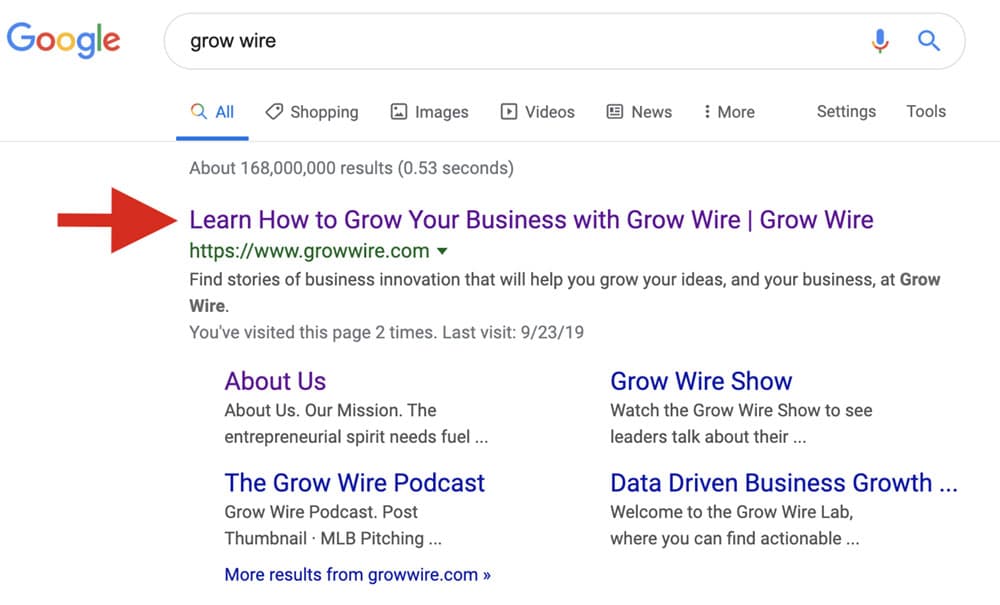
Task: Switch to the Shopping tab
Action: pyautogui.click(x=312, y=112)
